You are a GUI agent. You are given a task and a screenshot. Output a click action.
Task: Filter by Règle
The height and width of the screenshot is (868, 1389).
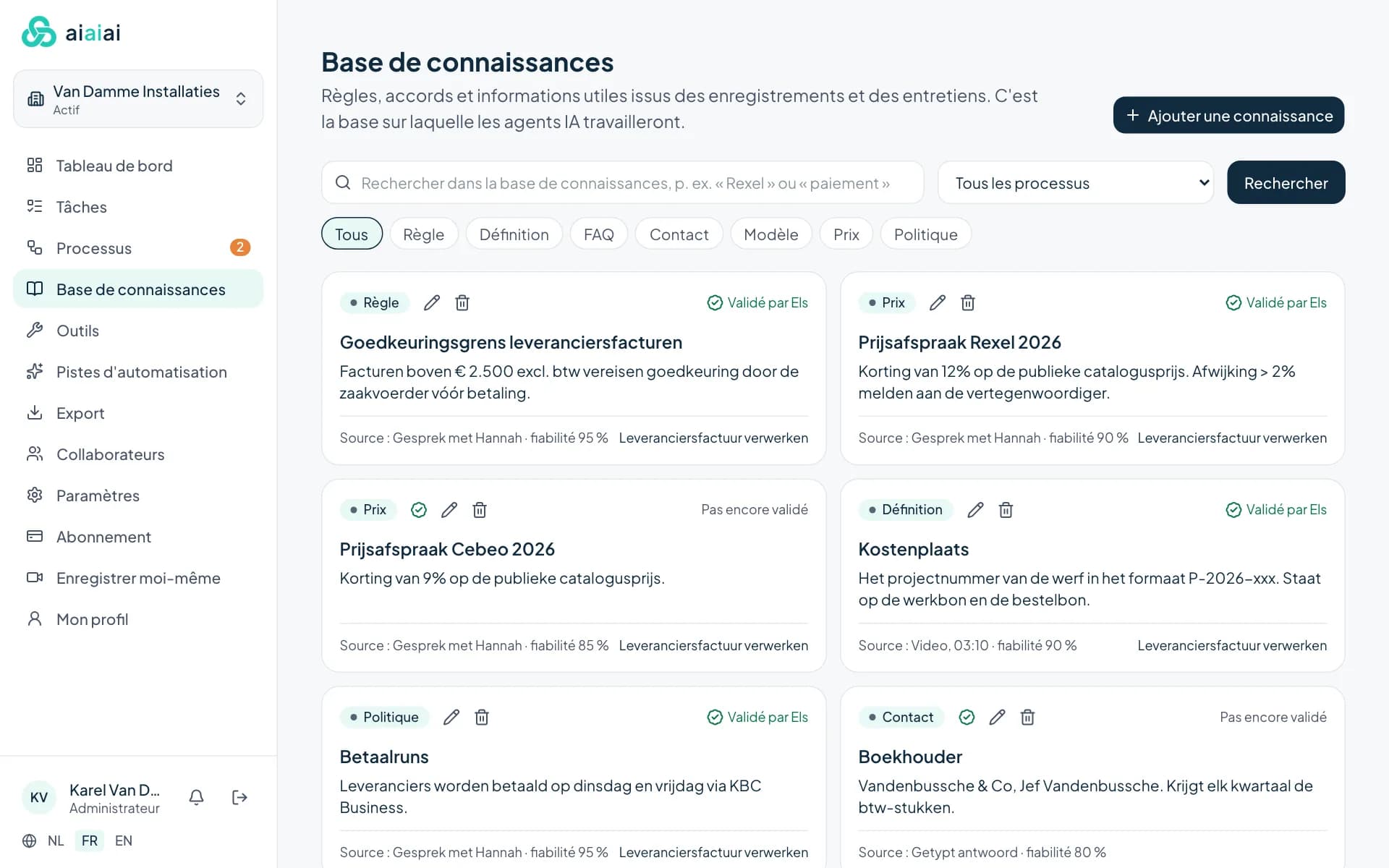click(x=424, y=234)
